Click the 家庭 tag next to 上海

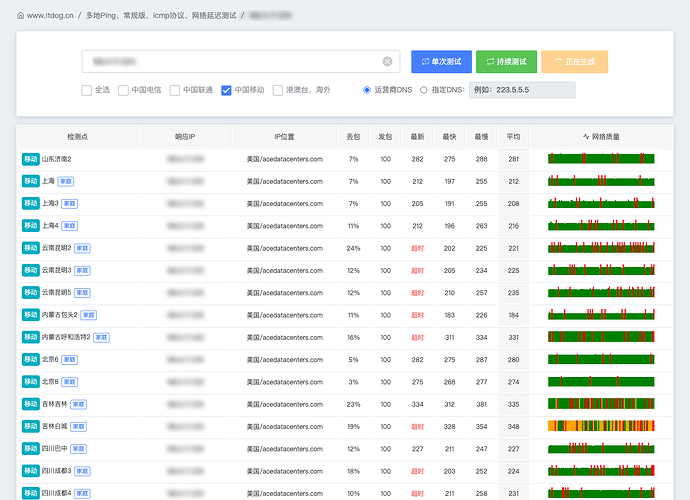(66, 181)
